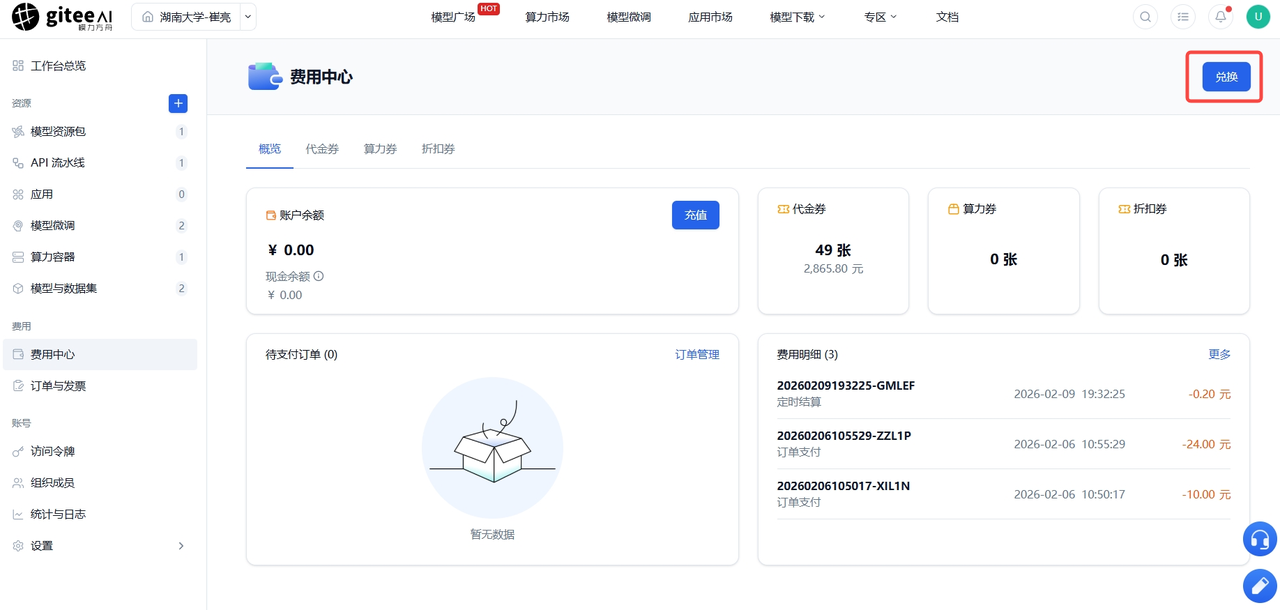This screenshot has width=1280, height=610.
Task: Open the user avatar U menu
Action: pos(1257,17)
